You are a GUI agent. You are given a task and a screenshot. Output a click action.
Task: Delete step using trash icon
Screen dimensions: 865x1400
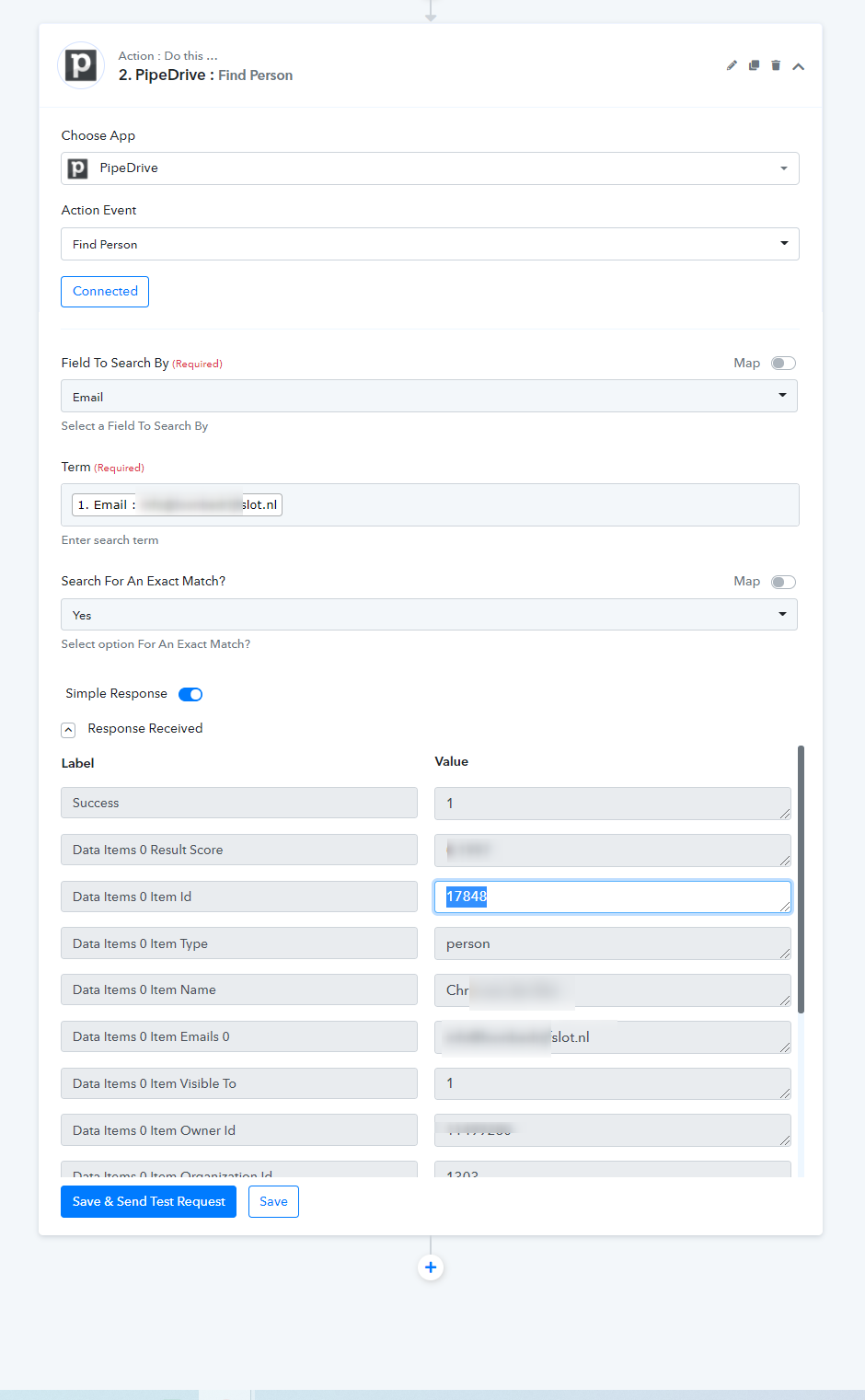click(776, 65)
